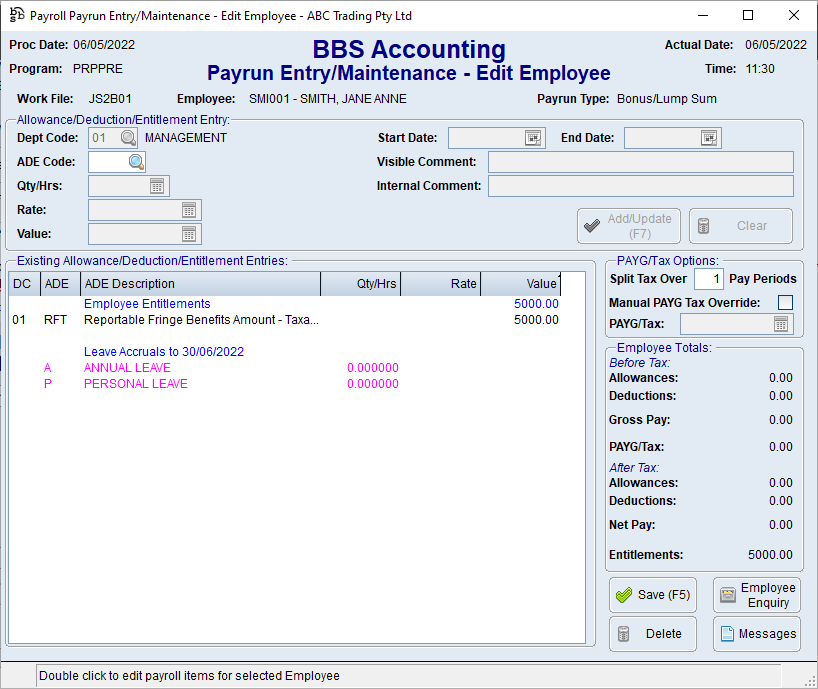Open the Messages button

click(x=756, y=634)
